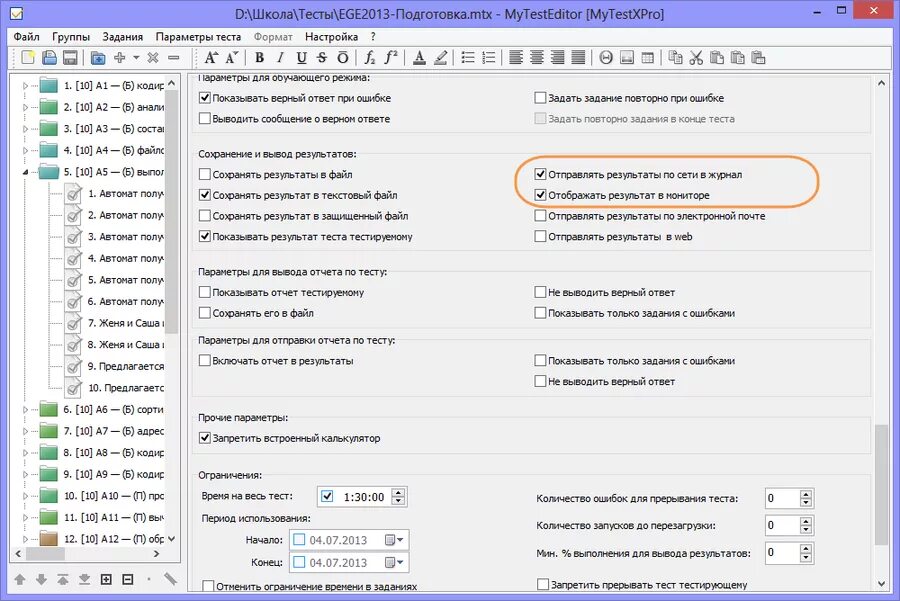Insert special symbol icon
This screenshot has width=900, height=601.
point(606,57)
